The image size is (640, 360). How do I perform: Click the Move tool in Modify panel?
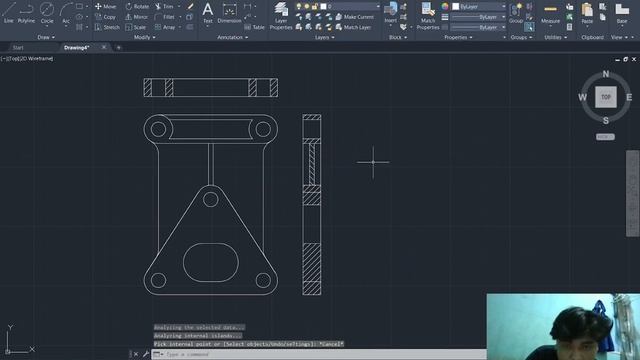(106, 7)
